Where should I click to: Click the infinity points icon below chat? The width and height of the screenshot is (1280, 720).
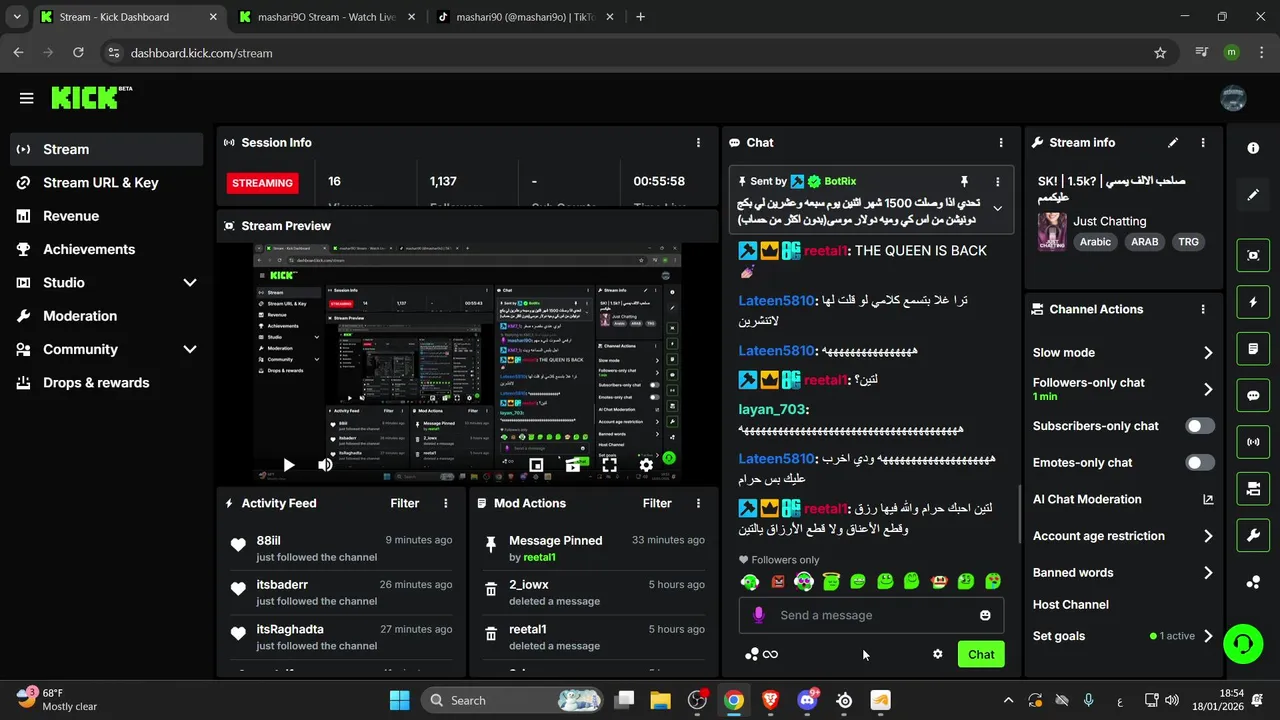[770, 654]
